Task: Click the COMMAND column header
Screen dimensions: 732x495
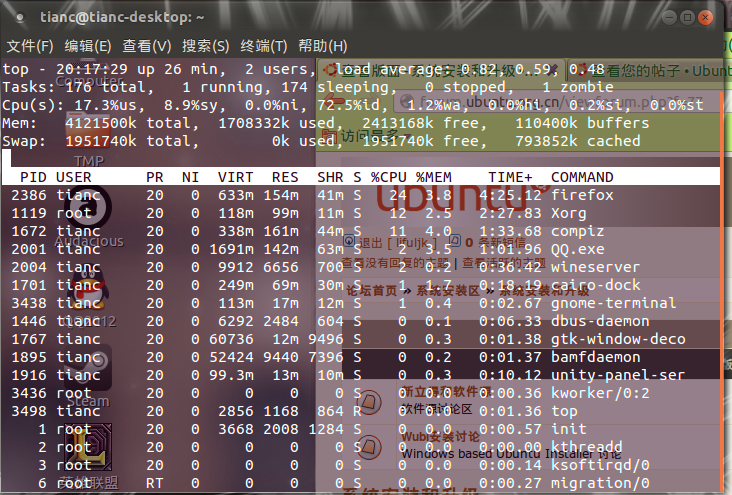Action: pyautogui.click(x=582, y=177)
